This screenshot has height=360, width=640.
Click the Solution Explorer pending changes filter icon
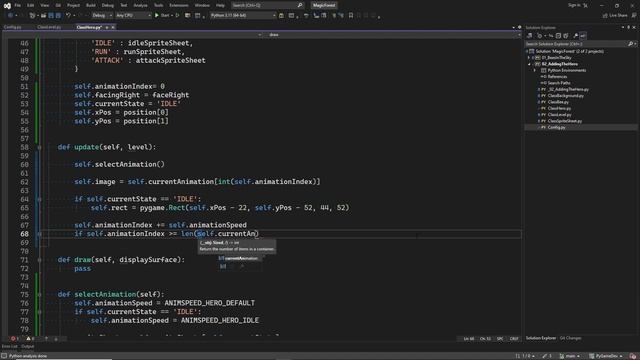click(540, 36)
